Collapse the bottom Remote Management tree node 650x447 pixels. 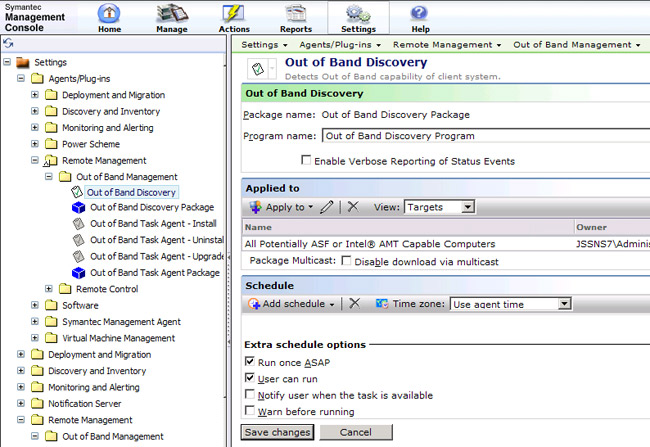coord(21,420)
